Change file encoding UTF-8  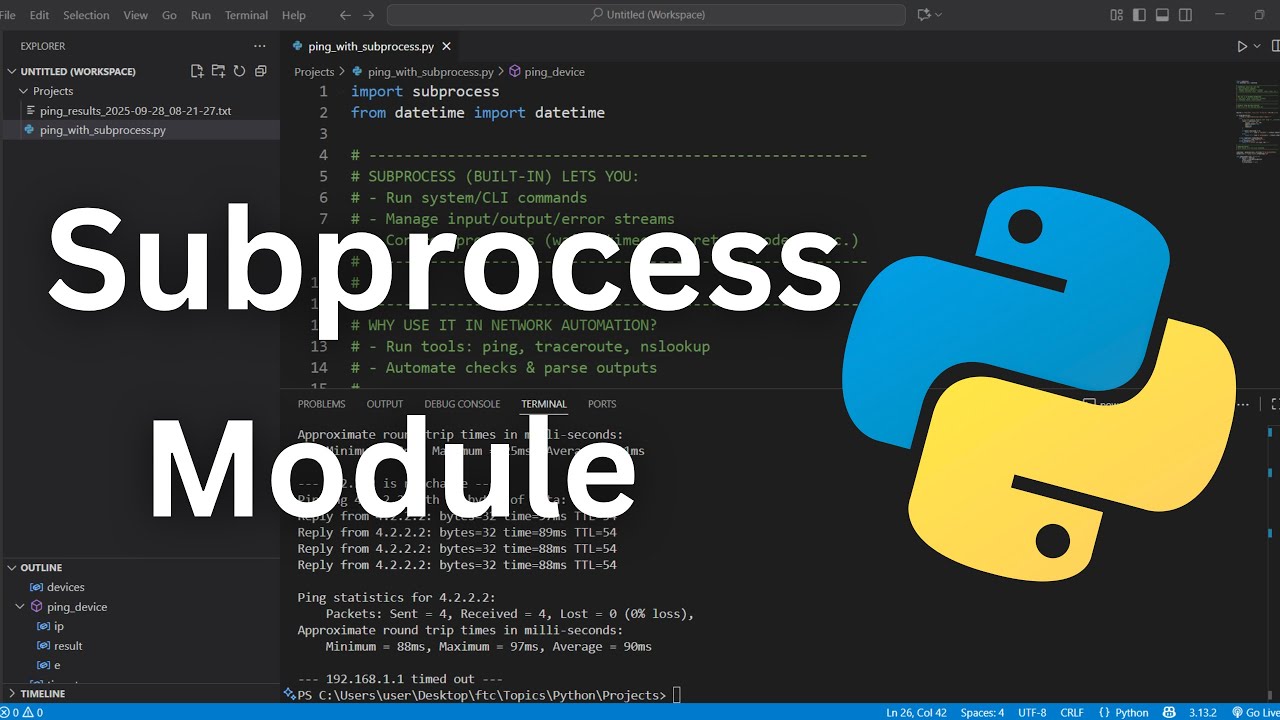(1032, 712)
